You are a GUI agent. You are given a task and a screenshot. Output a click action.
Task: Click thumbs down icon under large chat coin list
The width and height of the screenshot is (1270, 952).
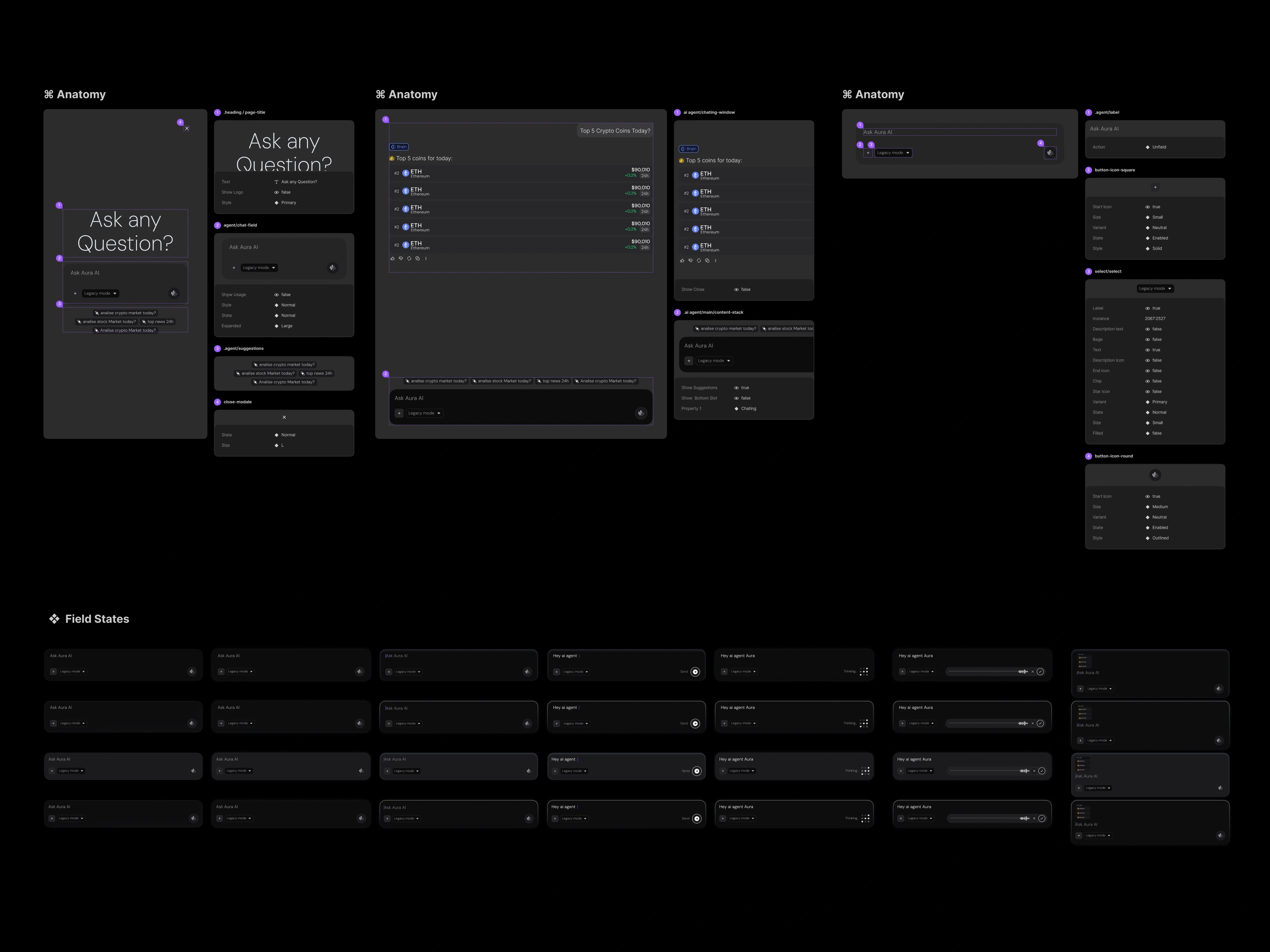tap(401, 258)
